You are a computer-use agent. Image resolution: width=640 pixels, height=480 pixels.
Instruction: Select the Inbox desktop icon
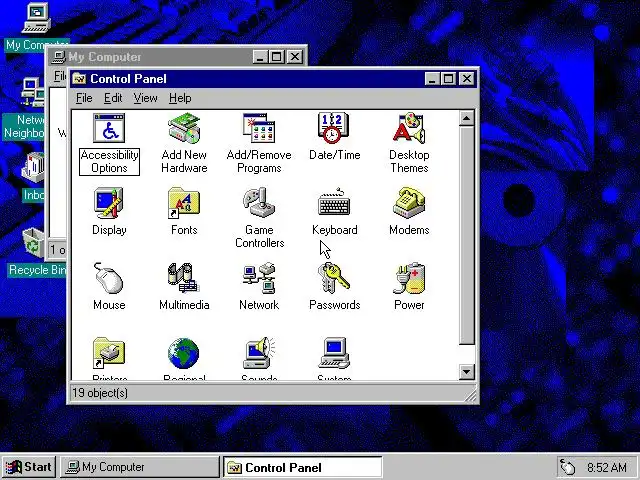tap(33, 168)
